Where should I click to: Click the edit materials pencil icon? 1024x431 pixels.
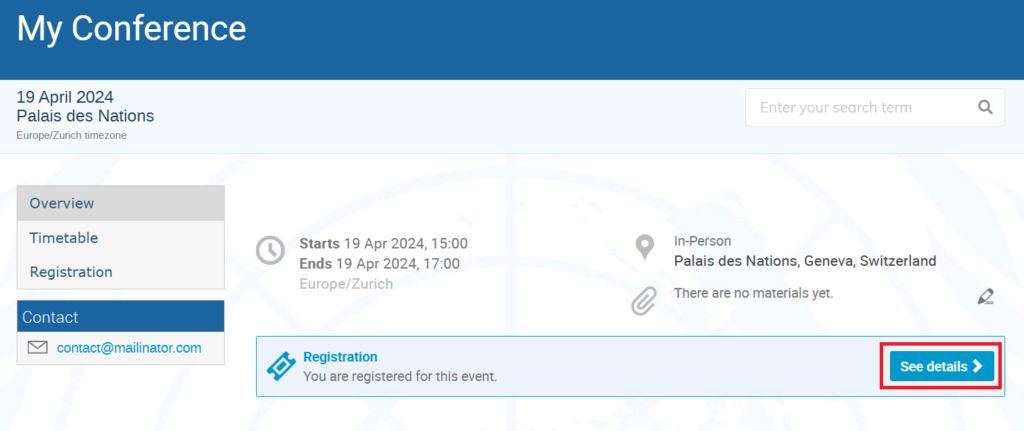(985, 297)
